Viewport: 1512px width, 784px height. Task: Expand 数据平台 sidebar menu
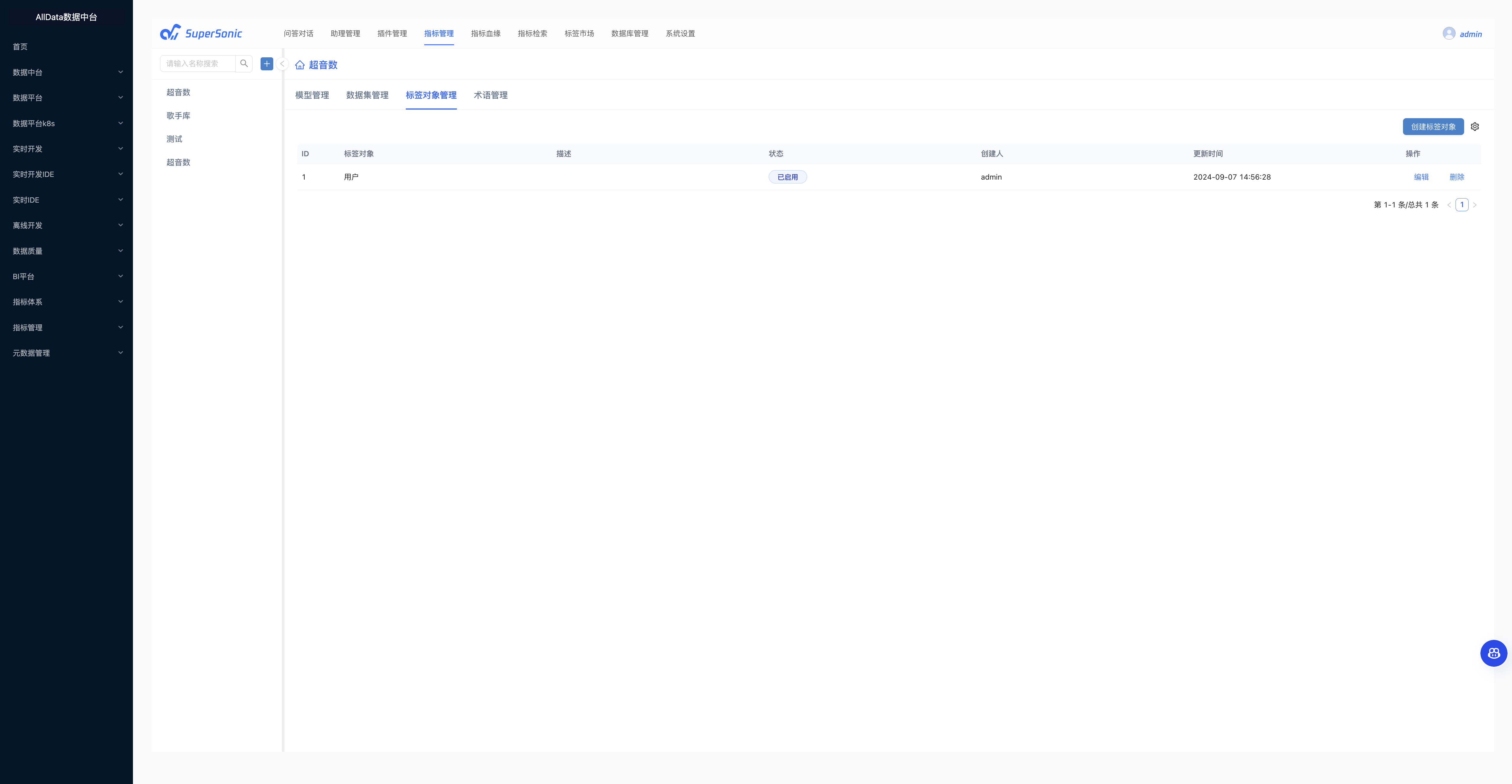[66, 97]
